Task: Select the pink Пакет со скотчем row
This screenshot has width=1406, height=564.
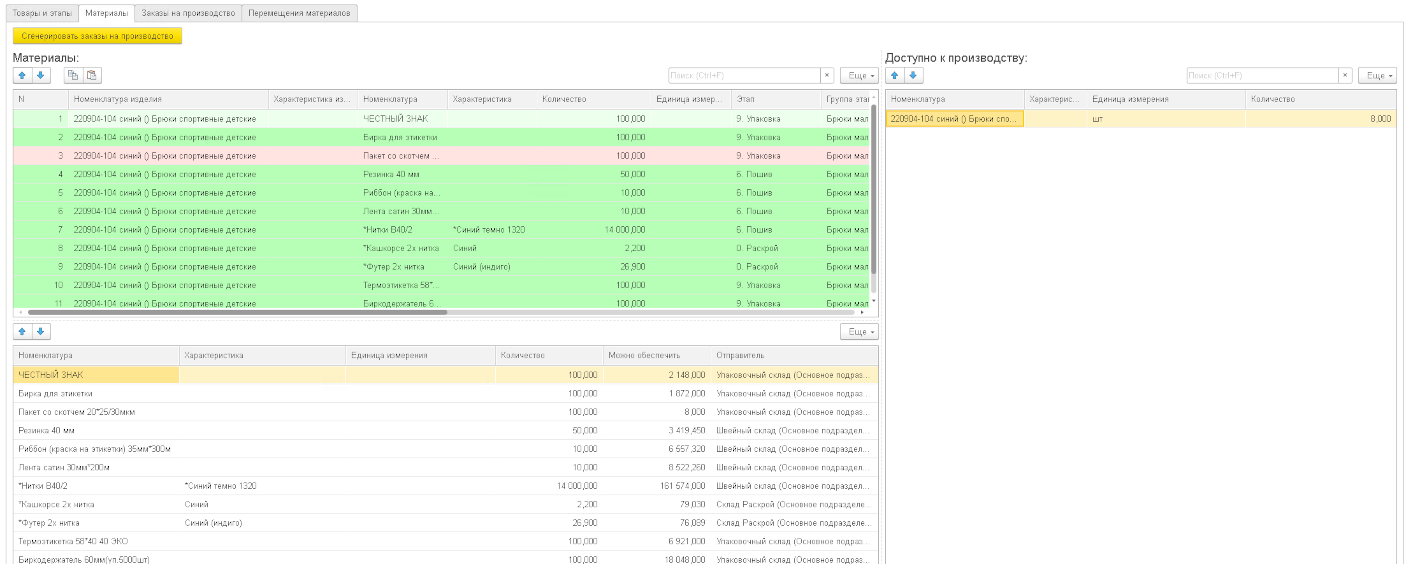Action: [400, 156]
